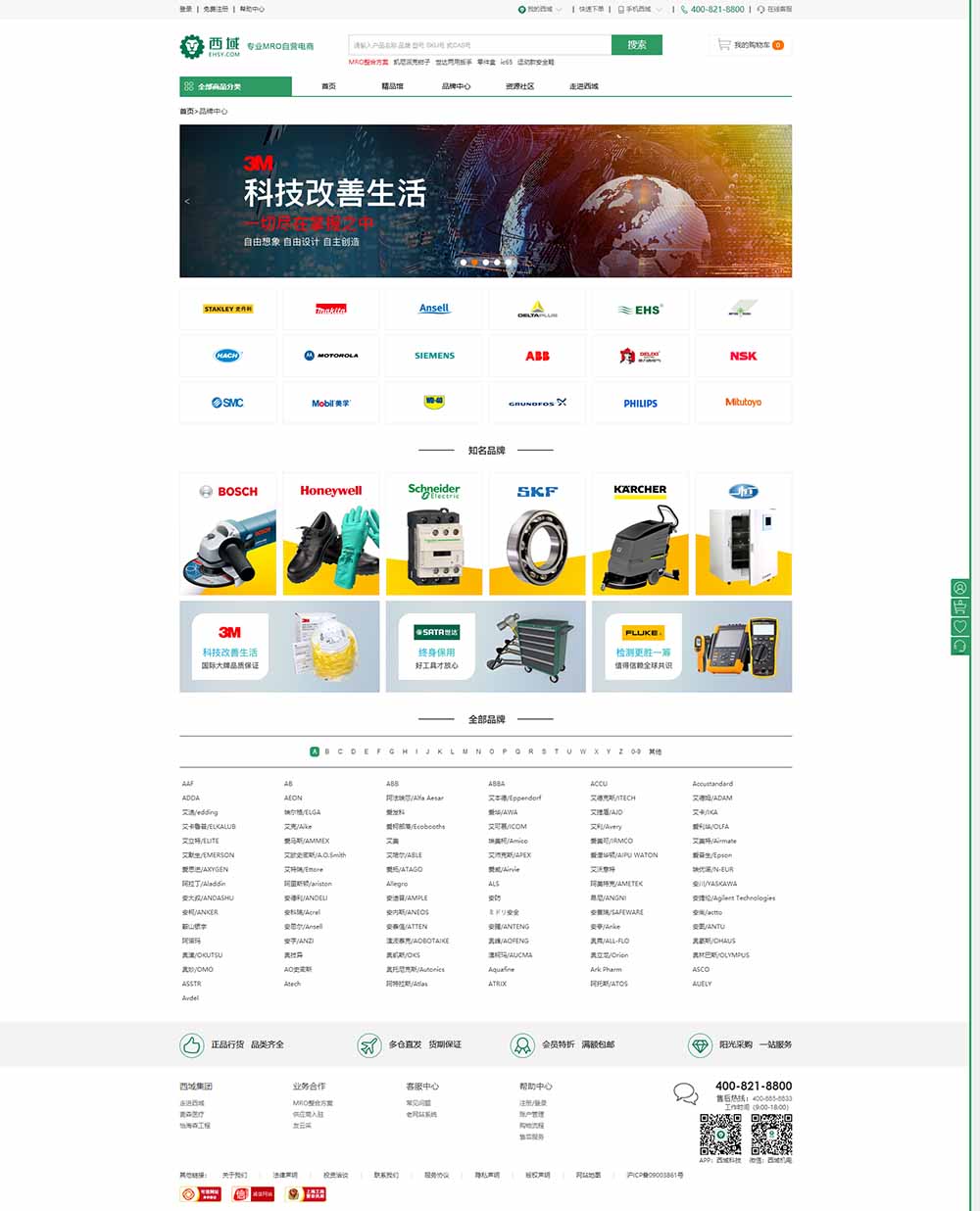980x1211 pixels.
Task: Open the Mobil brand logo tile
Action: (331, 403)
